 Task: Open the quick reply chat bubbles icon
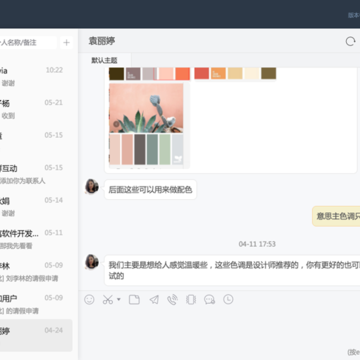209,300
